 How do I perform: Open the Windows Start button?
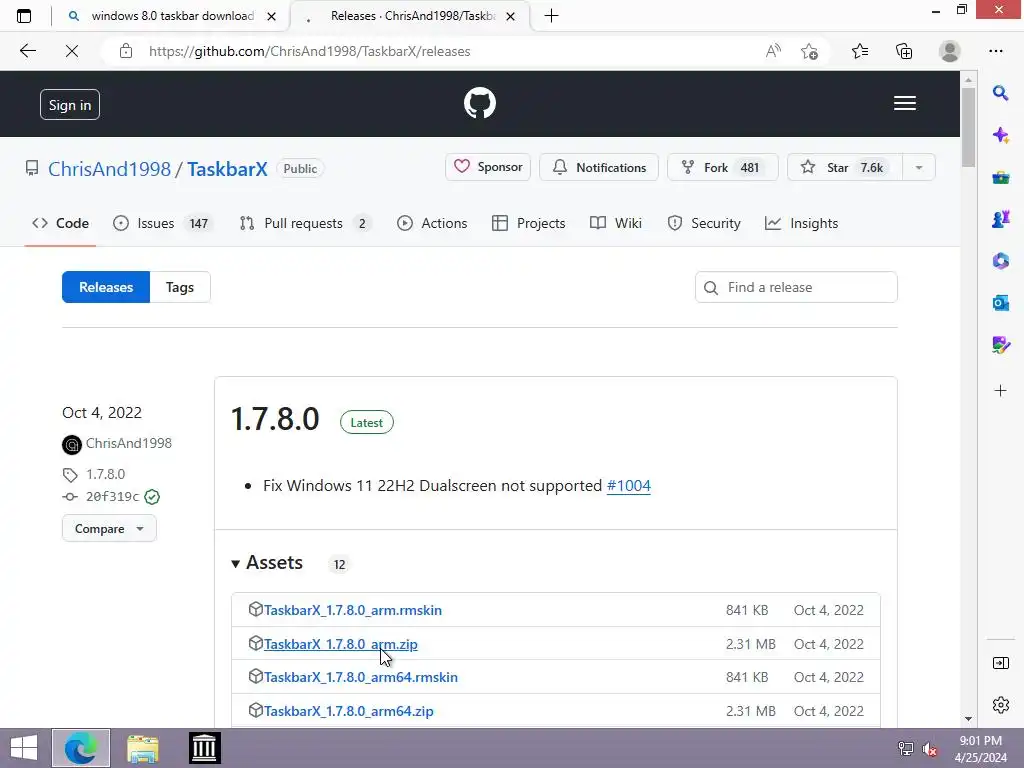(24, 748)
